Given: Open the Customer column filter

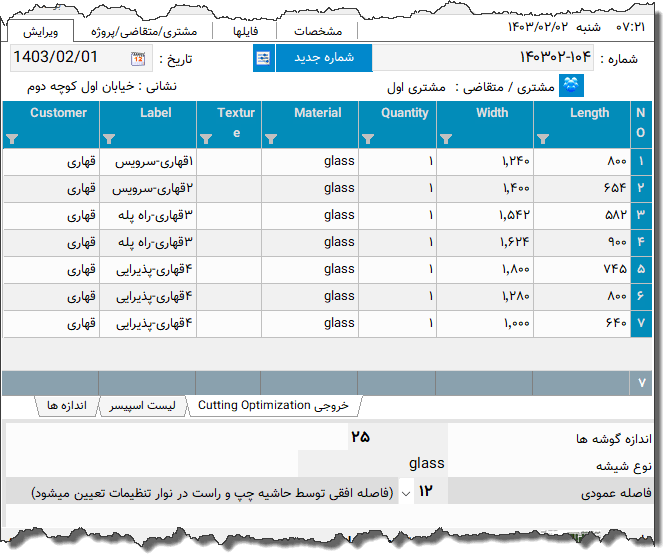Looking at the screenshot, I should pyautogui.click(x=11, y=138).
